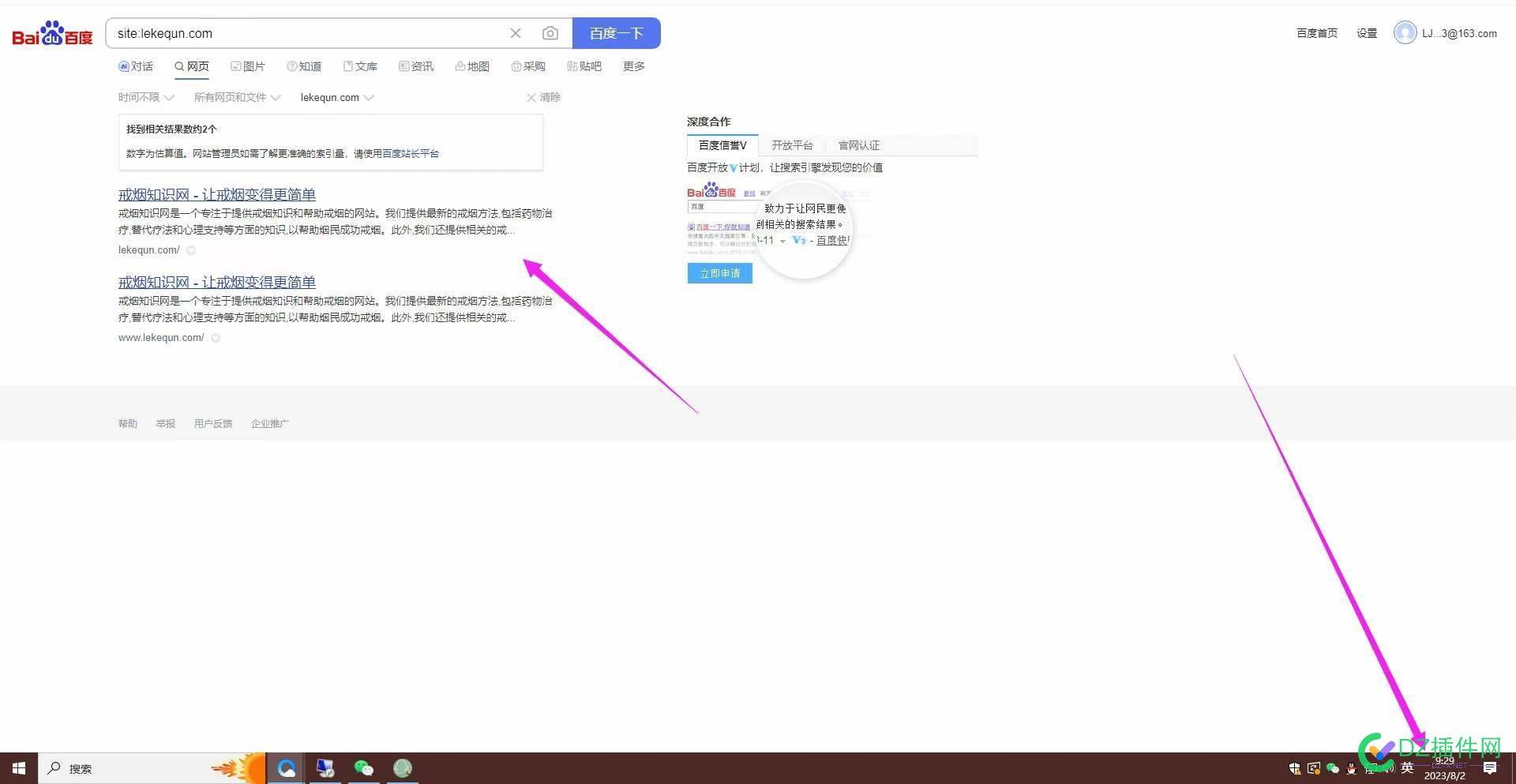Open the 用户反馈 footer link
Viewport: 1516px width, 784px height.
click(x=213, y=423)
